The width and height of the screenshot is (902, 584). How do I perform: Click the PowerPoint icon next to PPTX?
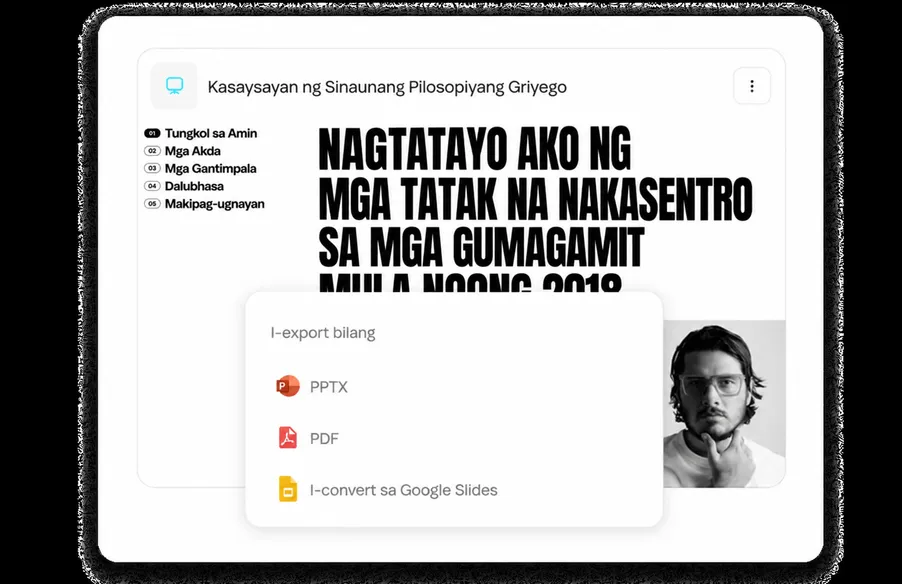(x=288, y=386)
